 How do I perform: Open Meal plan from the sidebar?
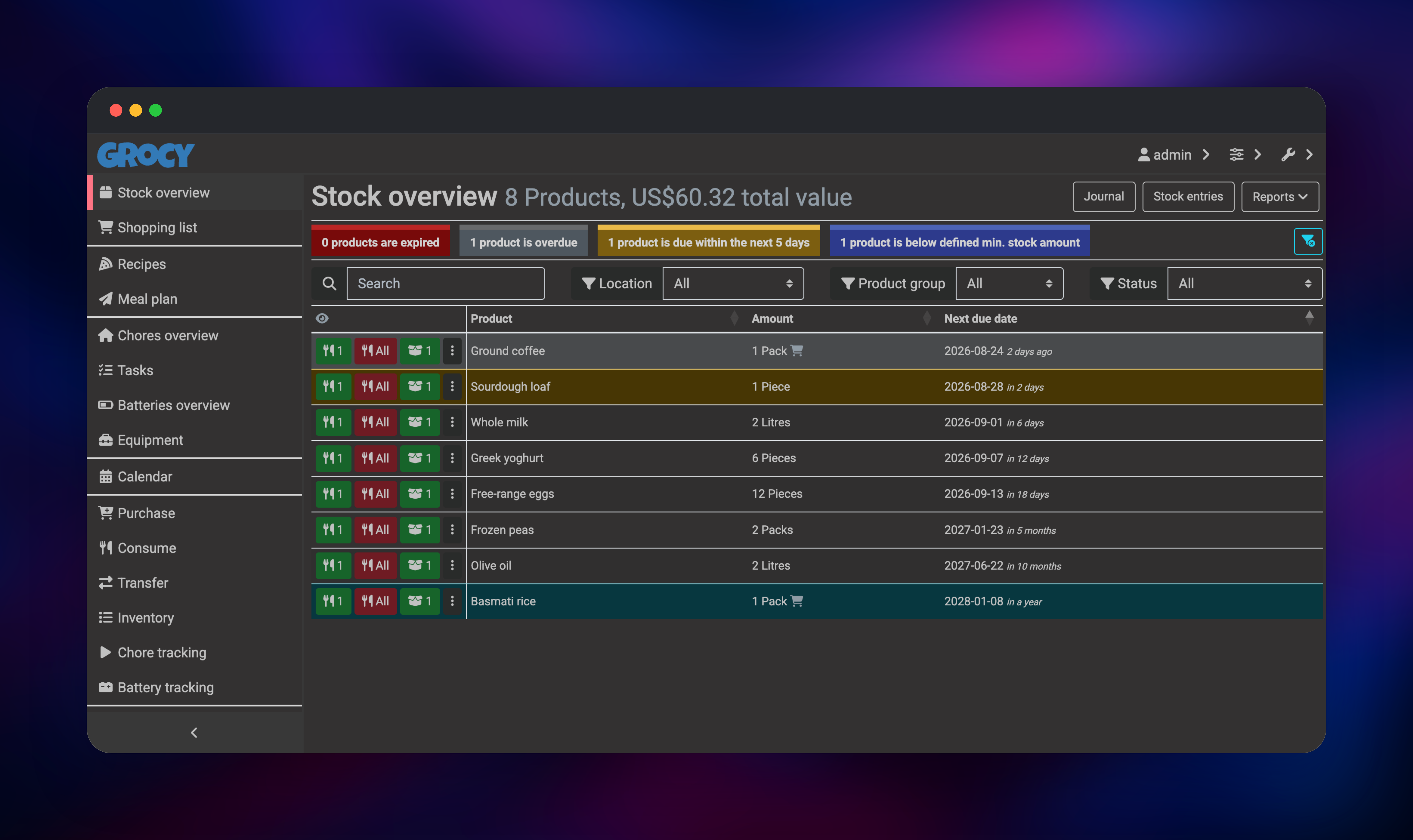click(194, 299)
